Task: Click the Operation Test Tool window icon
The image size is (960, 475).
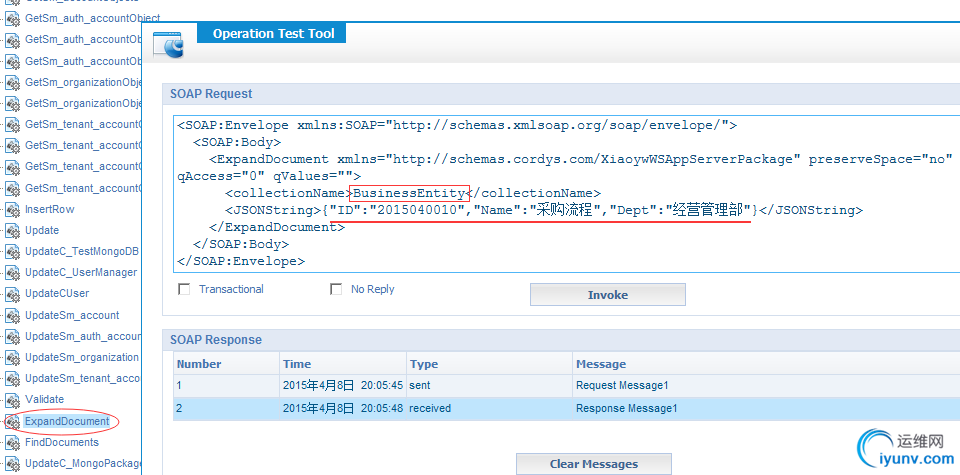Action: tap(168, 45)
